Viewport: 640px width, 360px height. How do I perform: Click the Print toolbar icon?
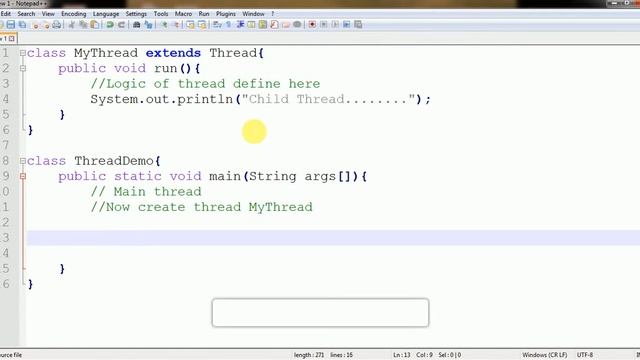click(x=57, y=24)
